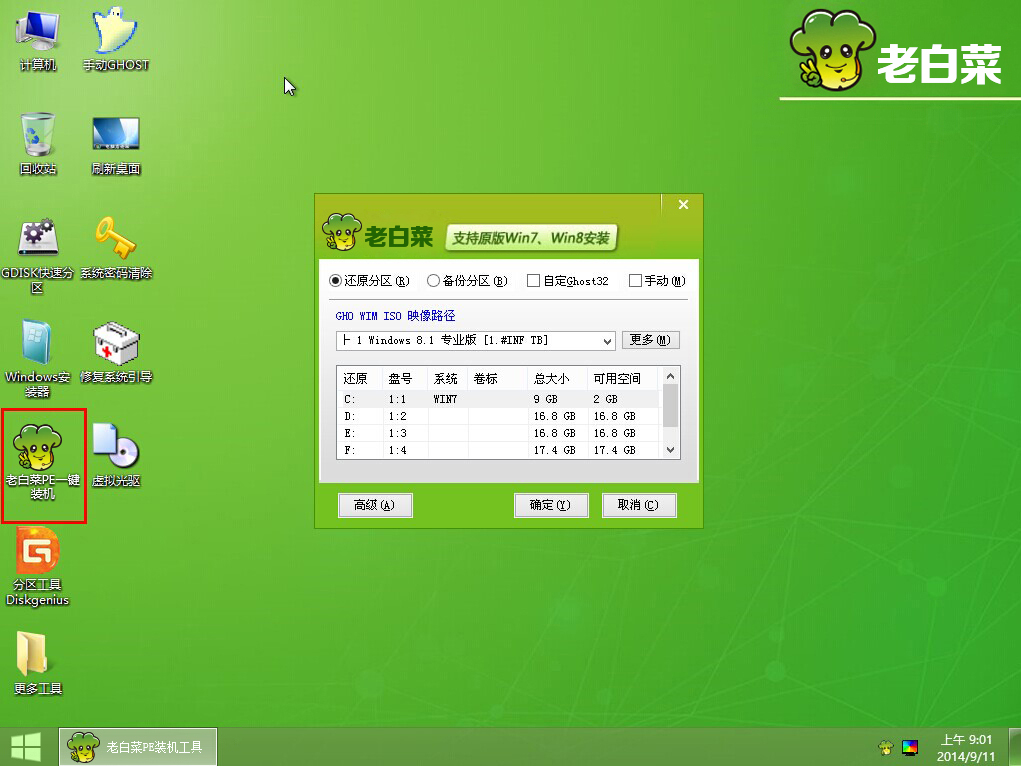Click the 支持原版Win7、Win8安装 banner

tap(531, 238)
